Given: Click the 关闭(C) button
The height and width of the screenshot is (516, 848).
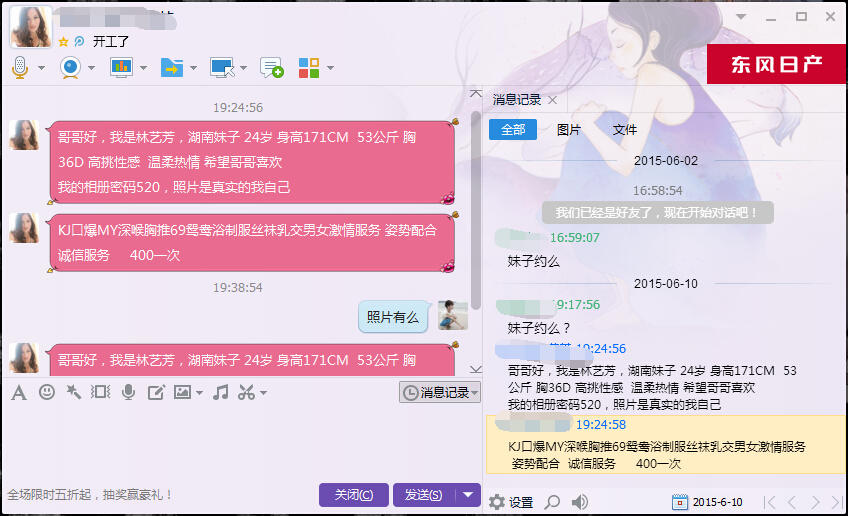Looking at the screenshot, I should point(354,494).
